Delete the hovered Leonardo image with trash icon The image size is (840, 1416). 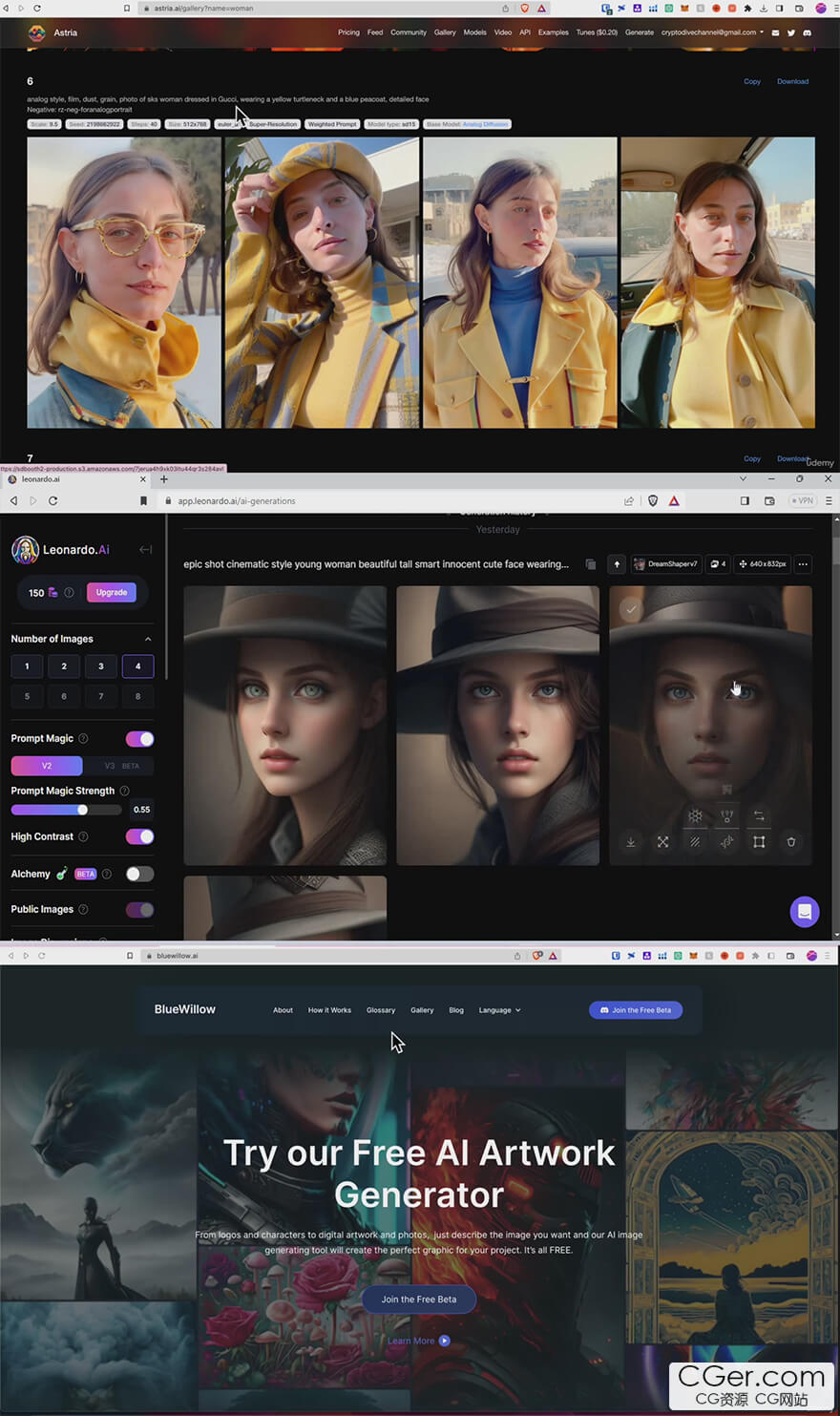tap(791, 842)
